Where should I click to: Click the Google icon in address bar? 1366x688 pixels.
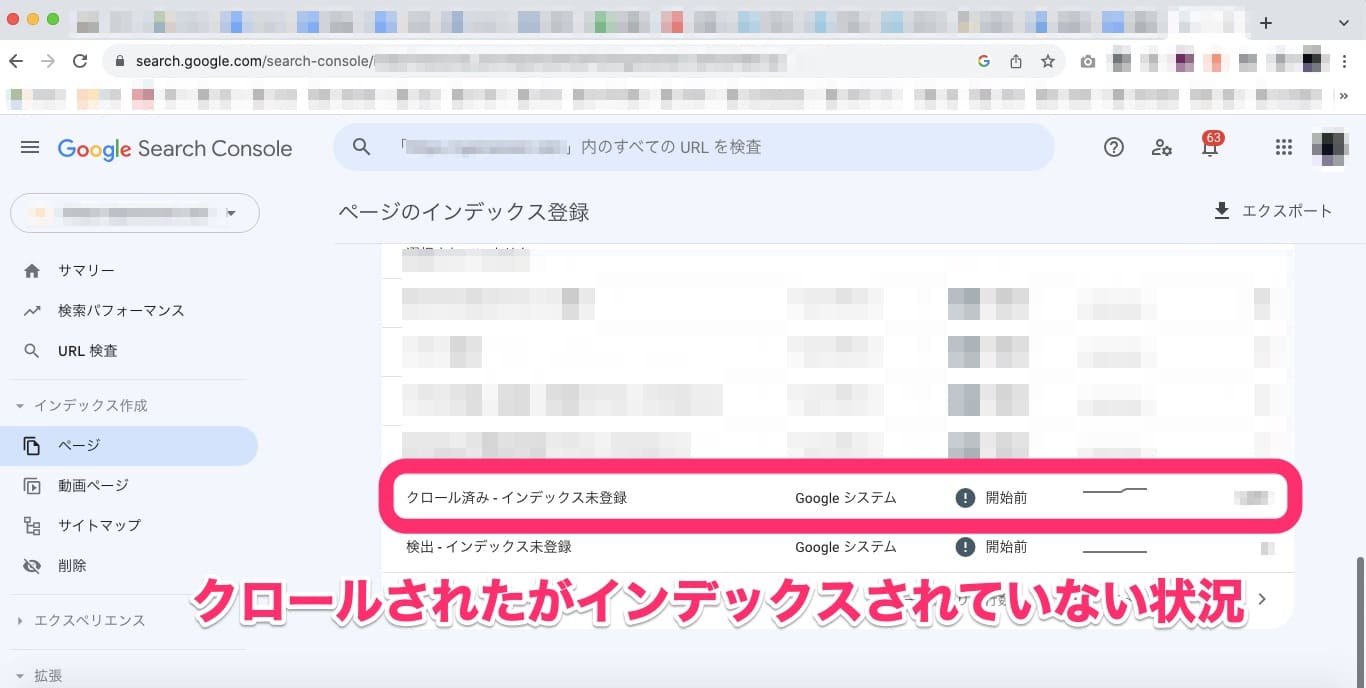(x=984, y=61)
